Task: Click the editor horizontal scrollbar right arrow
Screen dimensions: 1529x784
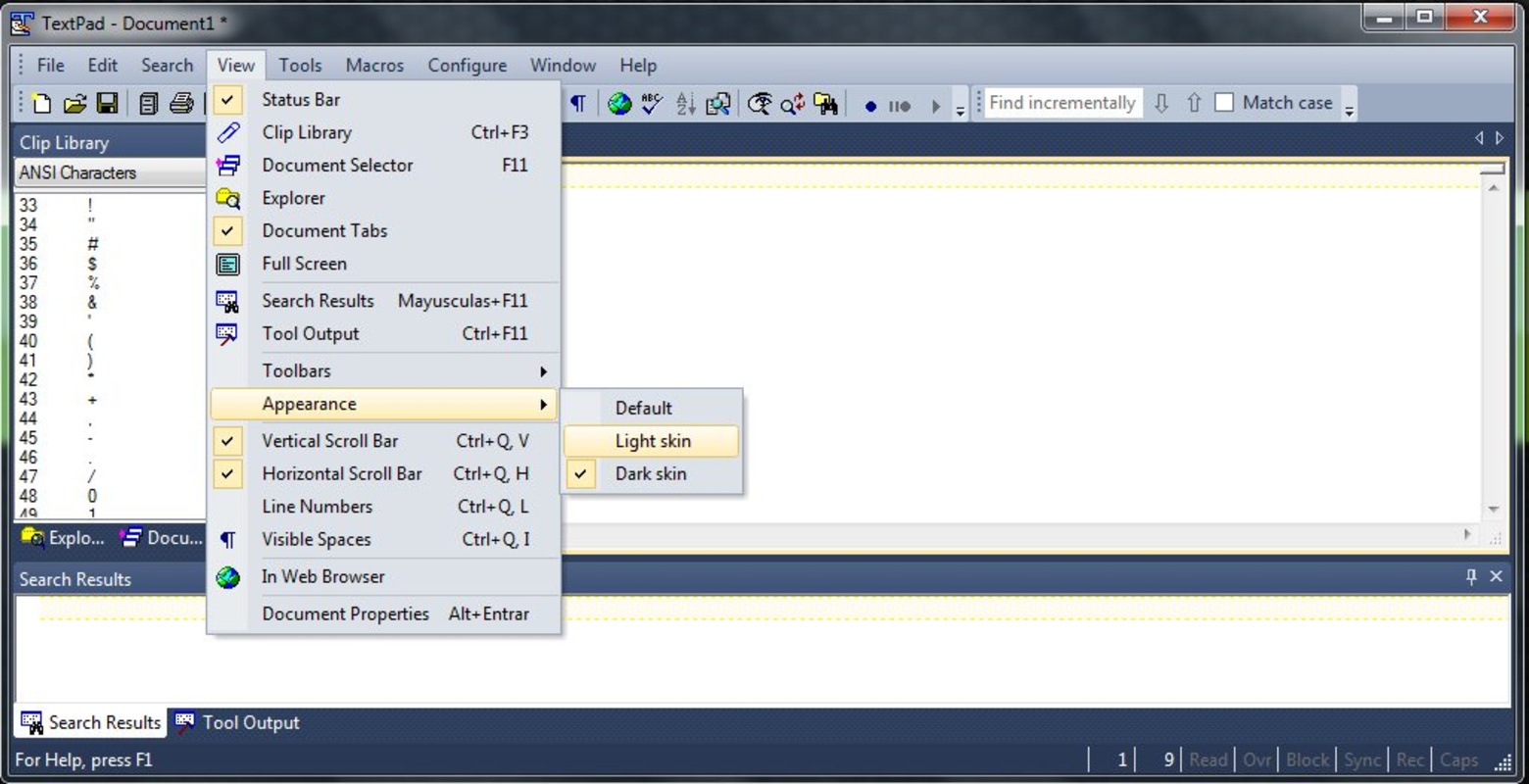Action: pos(1467,534)
